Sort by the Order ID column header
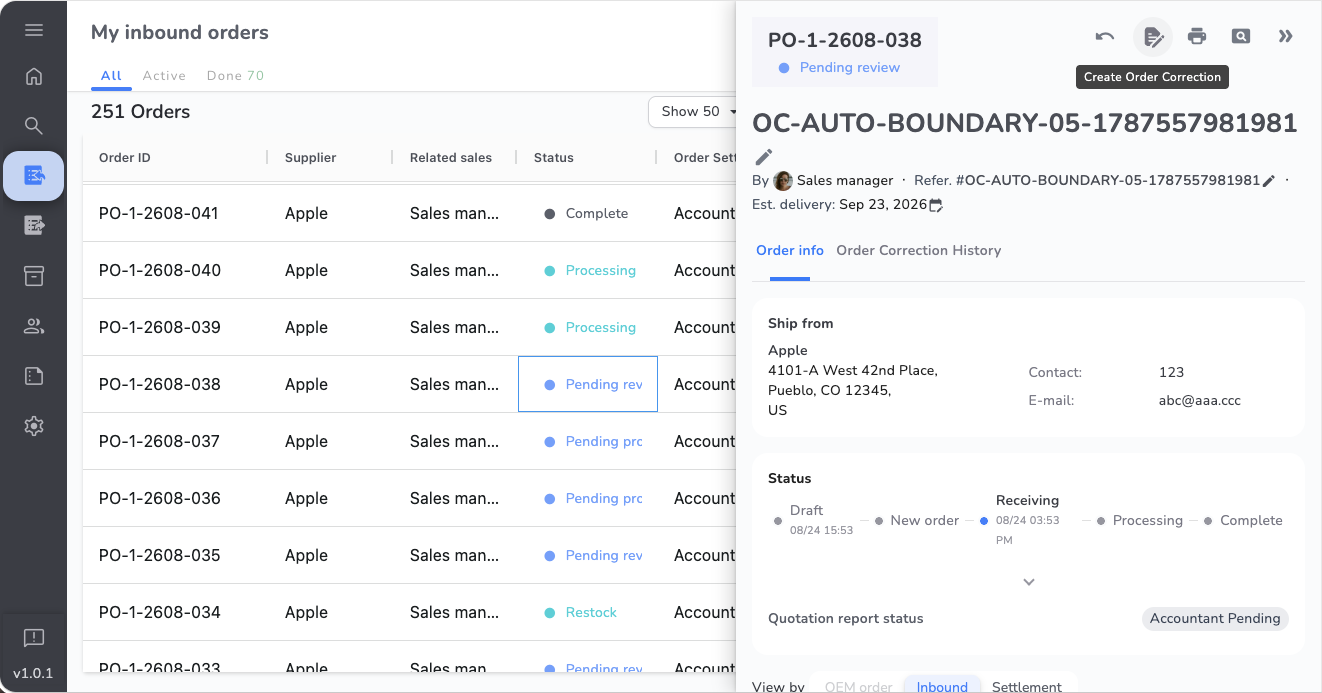Viewport: 1322px width, 693px height. click(x=125, y=158)
